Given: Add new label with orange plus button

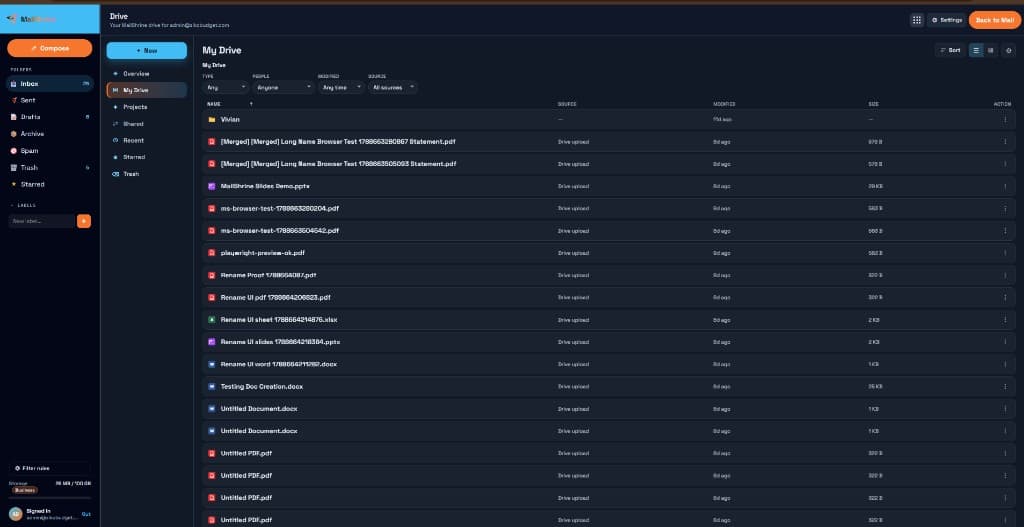Looking at the screenshot, I should pos(84,221).
